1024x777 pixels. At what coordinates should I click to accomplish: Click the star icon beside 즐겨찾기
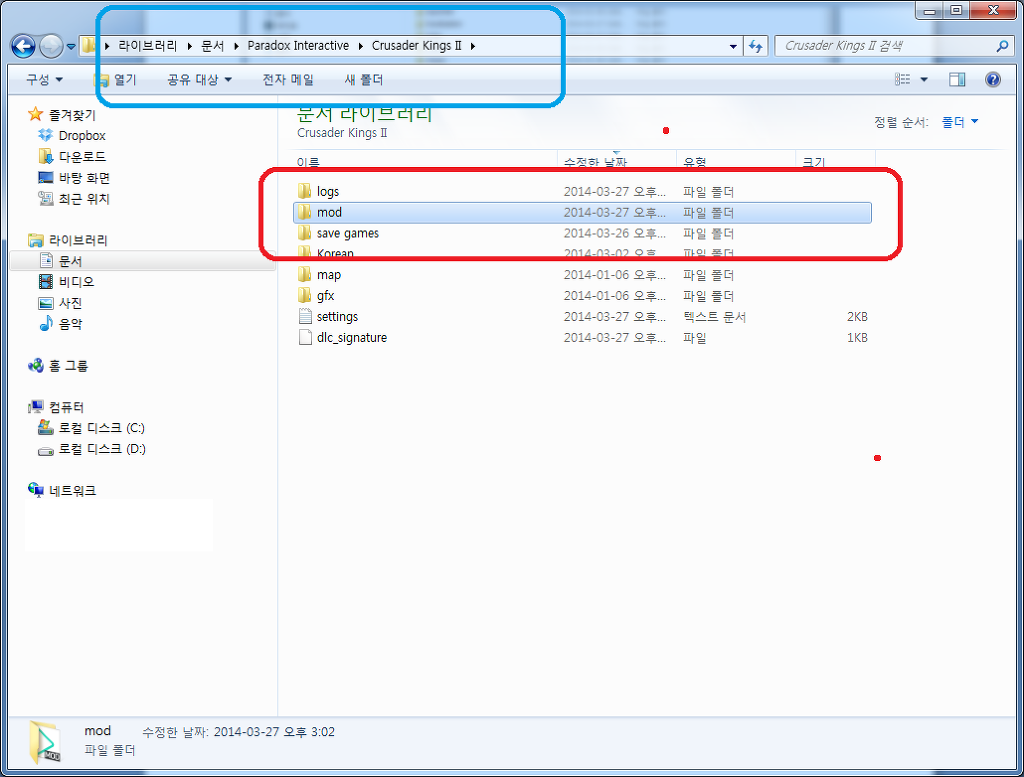tap(35, 114)
